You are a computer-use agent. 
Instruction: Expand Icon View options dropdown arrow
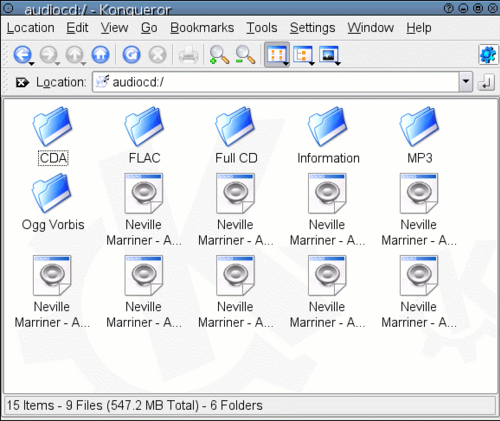286,63
